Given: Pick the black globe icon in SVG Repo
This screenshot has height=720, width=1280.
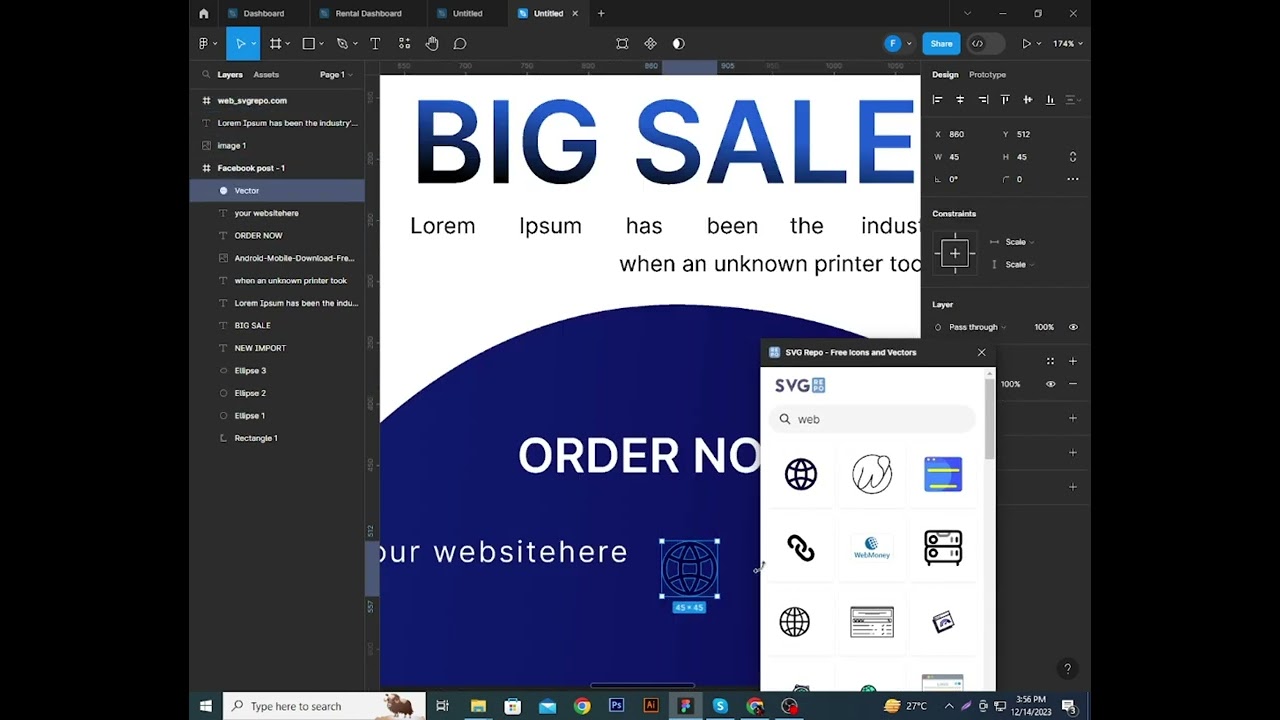Looking at the screenshot, I should click(x=801, y=474).
